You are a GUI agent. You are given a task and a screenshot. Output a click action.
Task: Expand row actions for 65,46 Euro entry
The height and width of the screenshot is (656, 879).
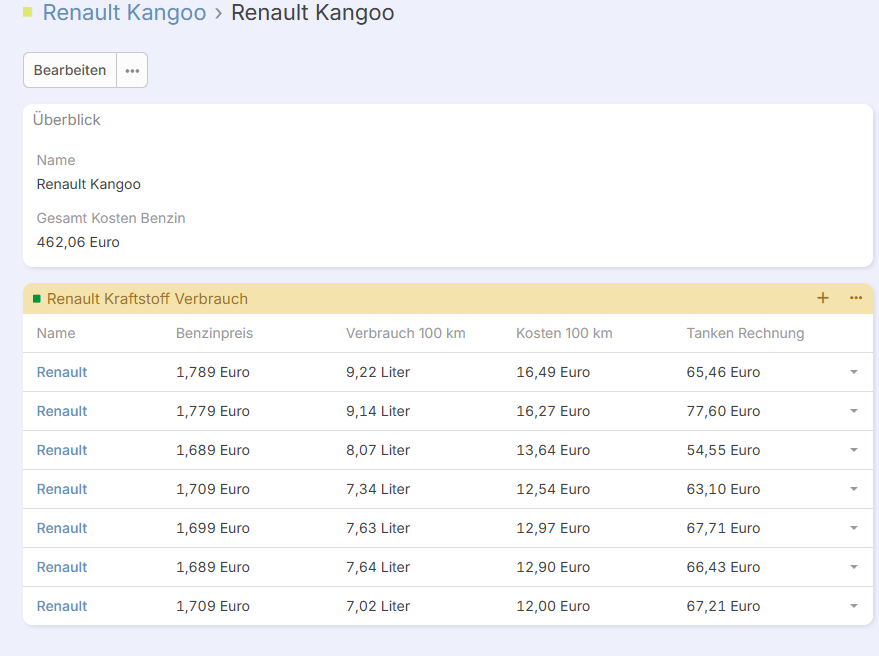click(x=853, y=372)
